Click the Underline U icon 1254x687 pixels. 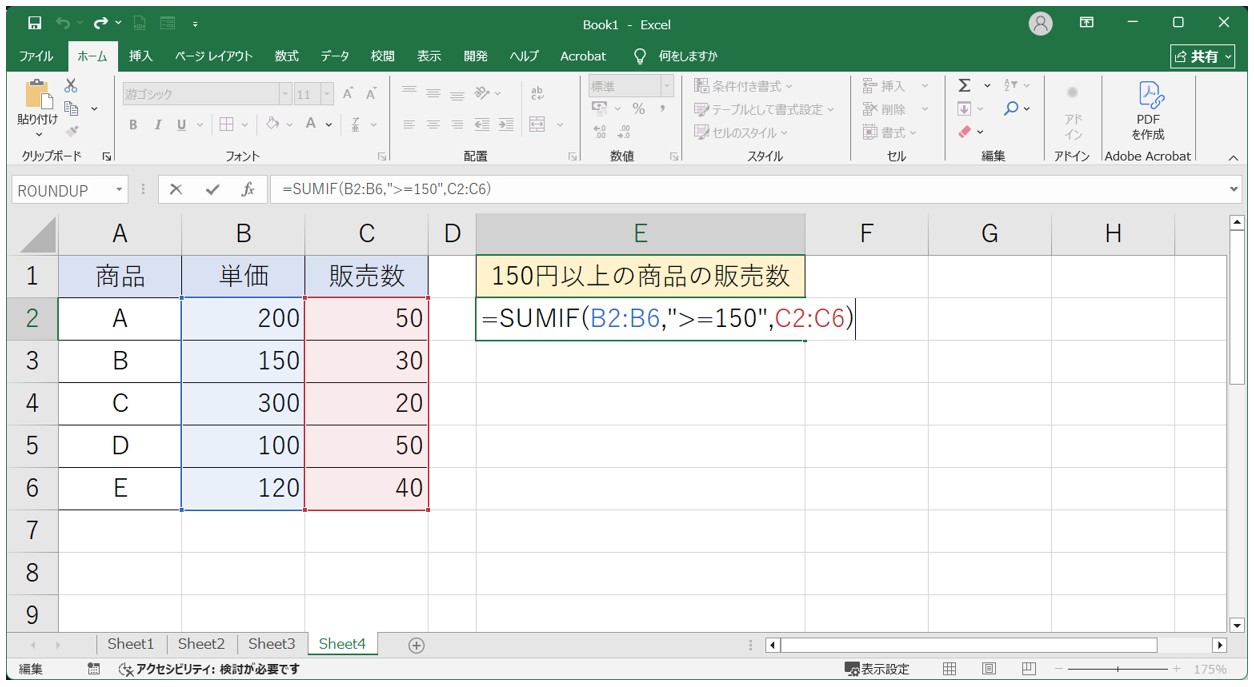[x=181, y=125]
